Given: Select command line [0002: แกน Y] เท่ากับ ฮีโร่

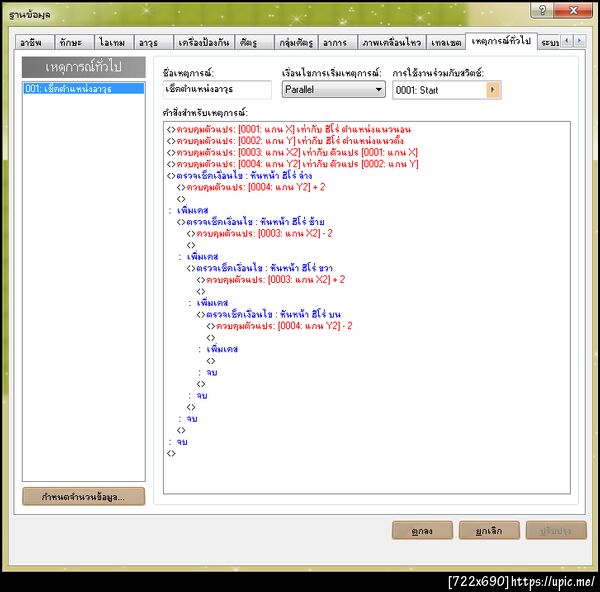Looking at the screenshot, I should (285, 141).
